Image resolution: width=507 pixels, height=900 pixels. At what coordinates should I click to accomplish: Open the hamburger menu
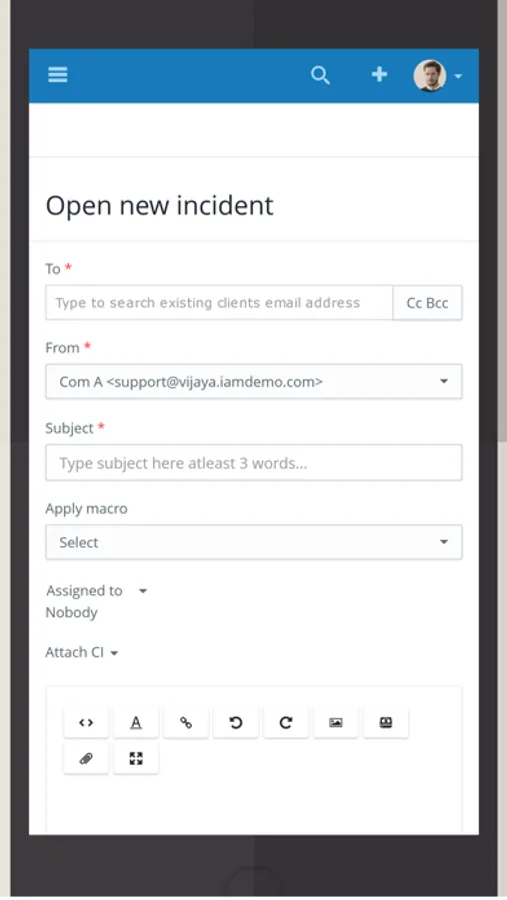coord(57,75)
